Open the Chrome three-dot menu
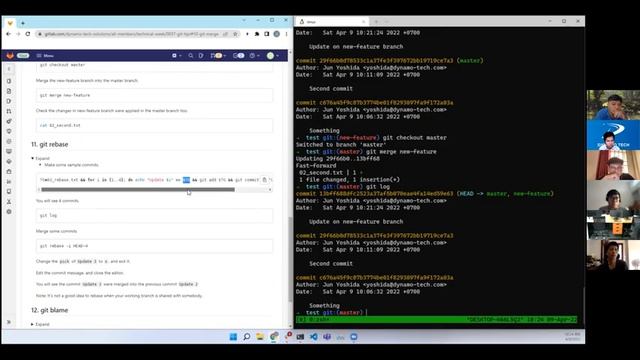Screen dimensions: 640x360 [287, 34]
